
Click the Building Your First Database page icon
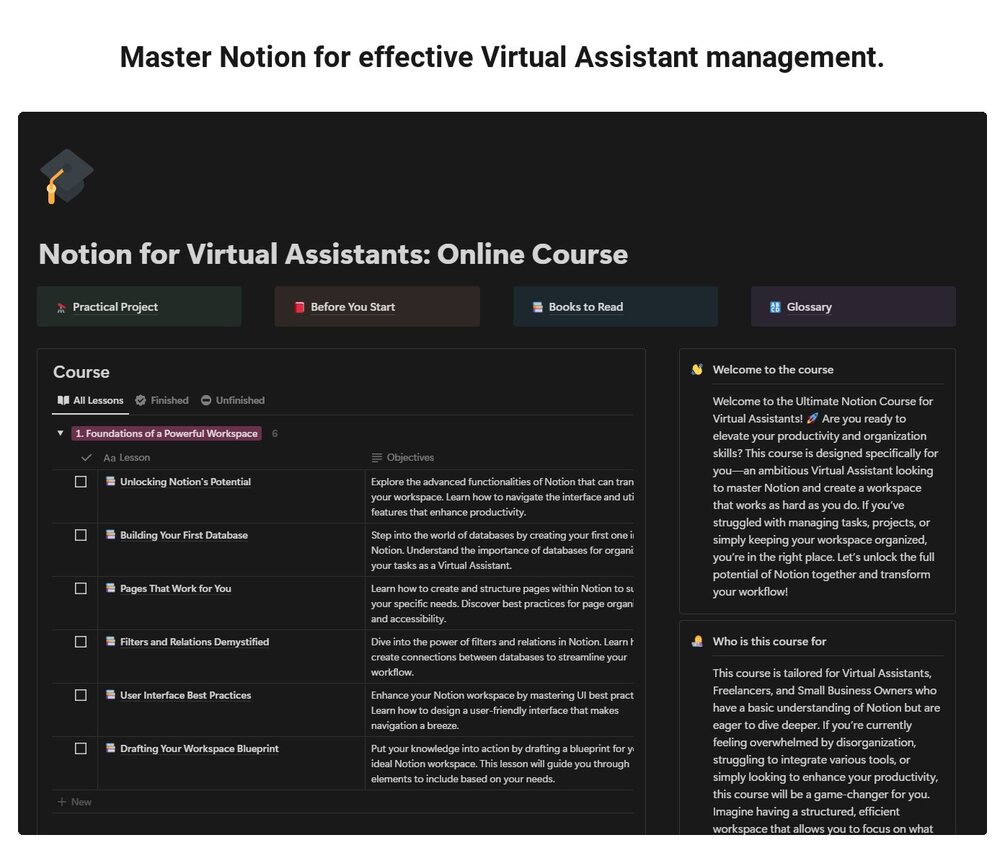pyautogui.click(x=111, y=534)
